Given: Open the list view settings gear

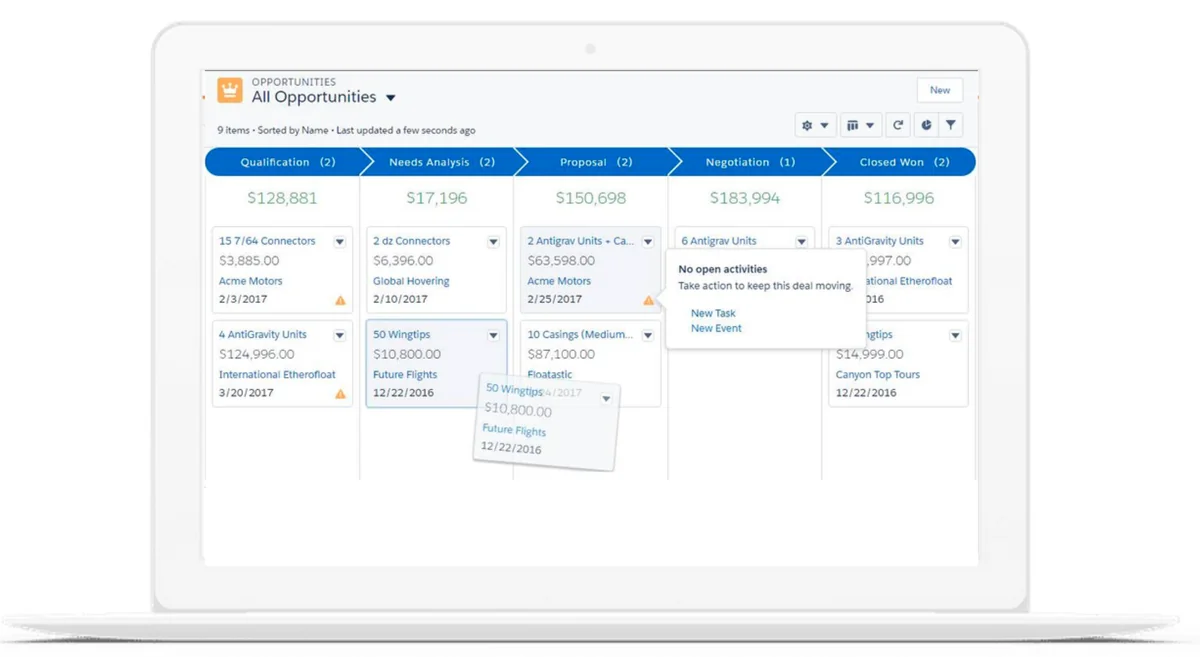Looking at the screenshot, I should (815, 125).
